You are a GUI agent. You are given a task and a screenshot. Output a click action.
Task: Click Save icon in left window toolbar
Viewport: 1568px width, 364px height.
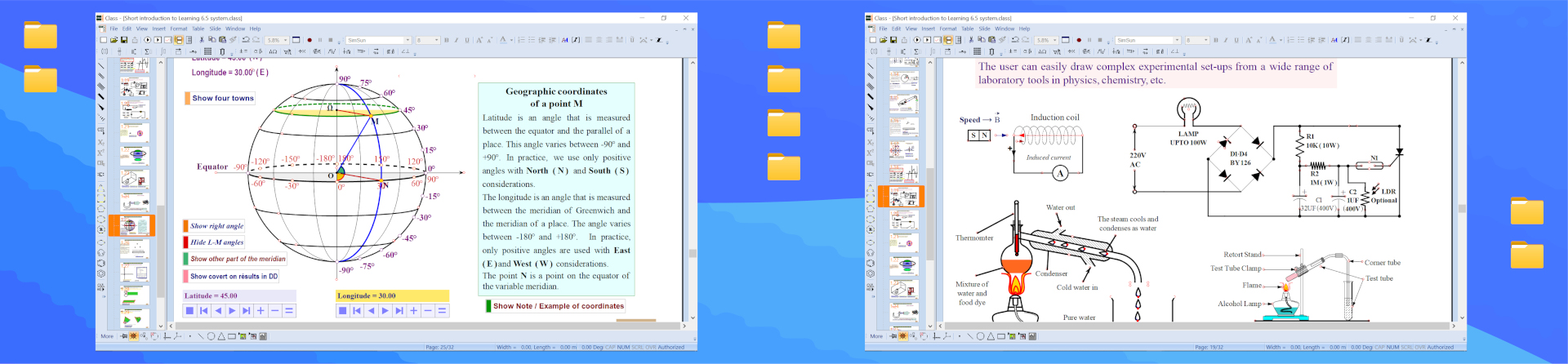[124, 40]
